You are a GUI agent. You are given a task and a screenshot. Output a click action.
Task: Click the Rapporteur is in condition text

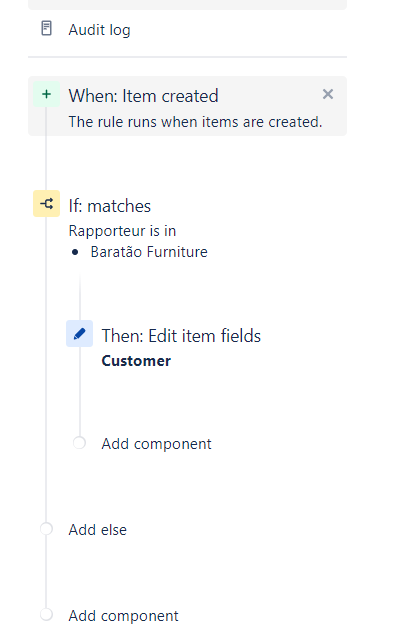[122, 231]
